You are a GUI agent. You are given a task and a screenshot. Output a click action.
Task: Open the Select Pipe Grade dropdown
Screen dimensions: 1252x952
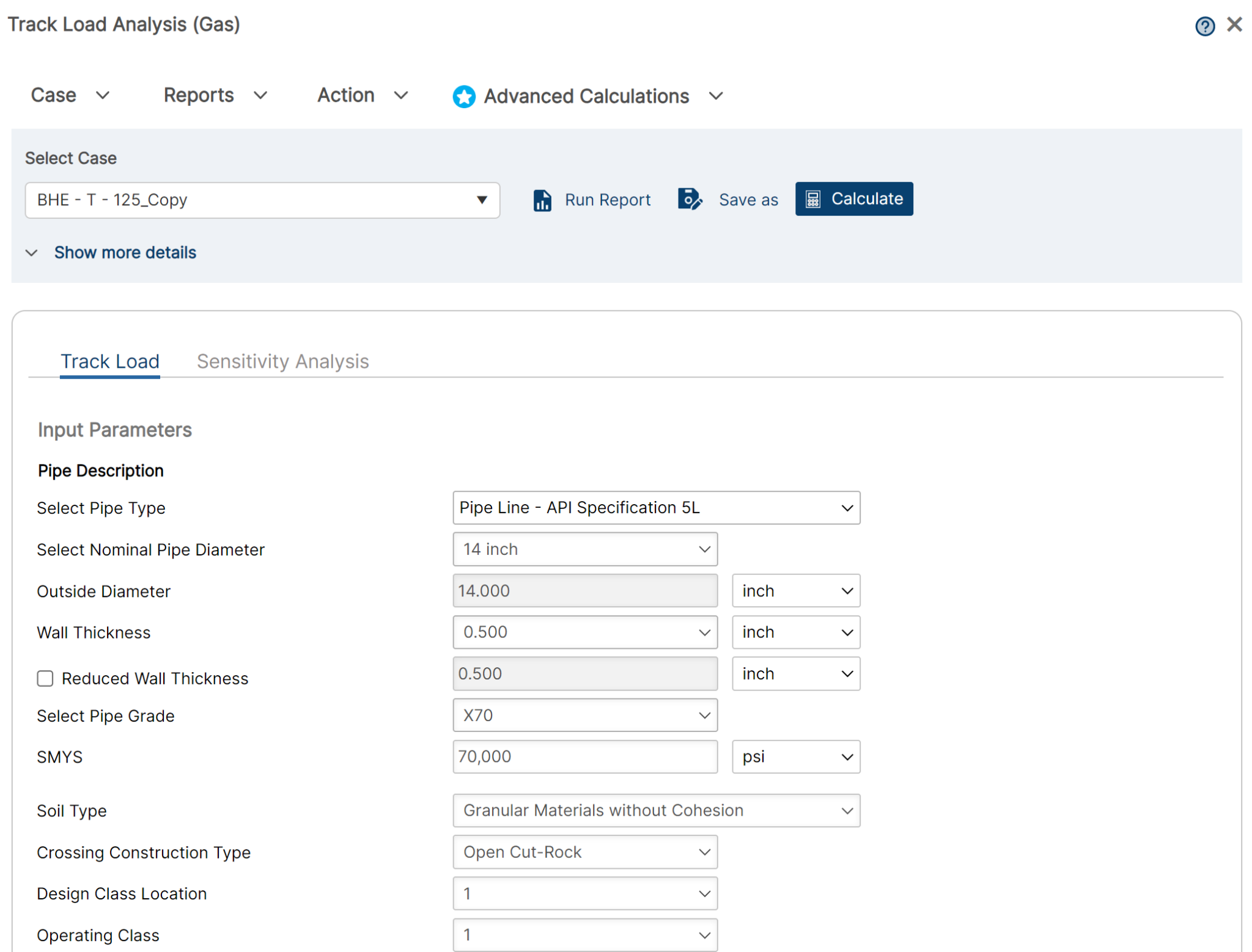click(584, 715)
